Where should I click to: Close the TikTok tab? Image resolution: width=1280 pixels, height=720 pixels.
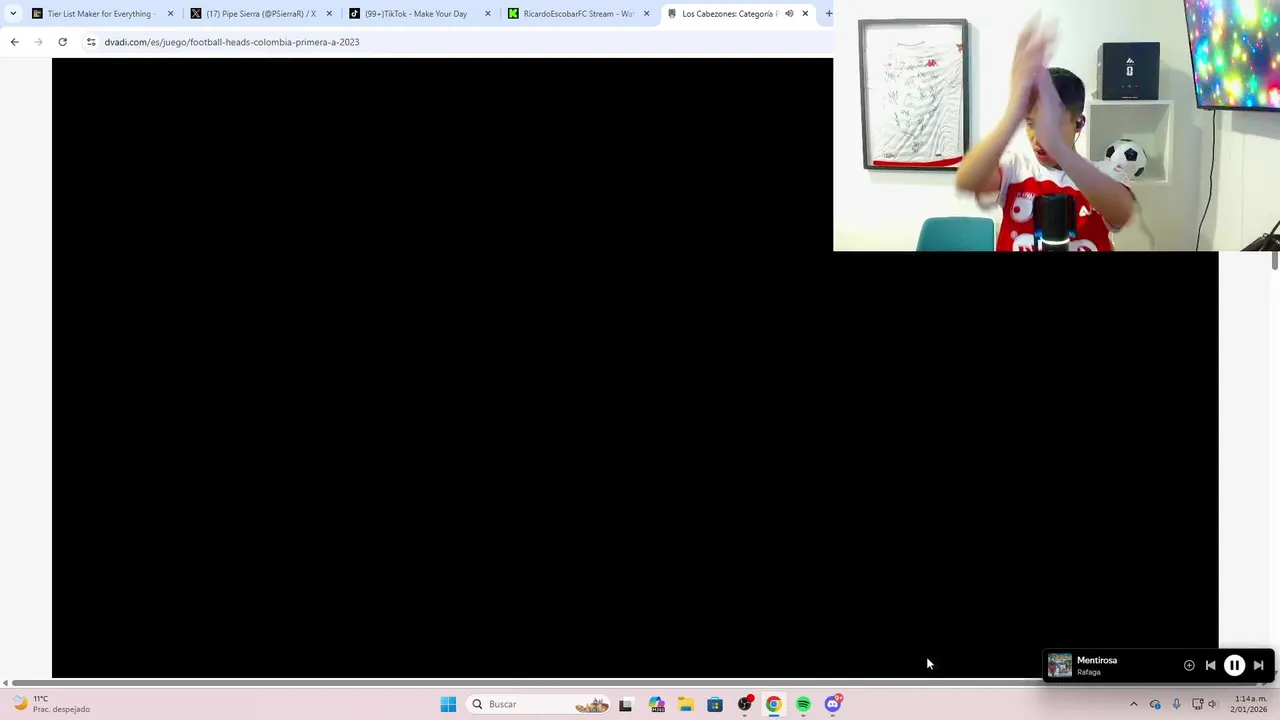click(488, 14)
